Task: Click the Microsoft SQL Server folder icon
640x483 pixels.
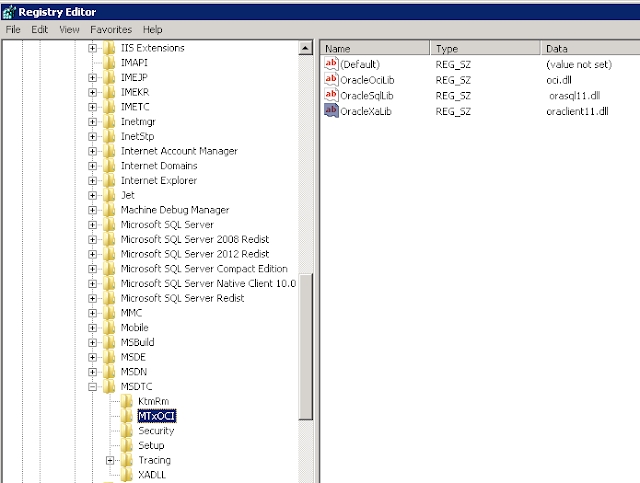Action: tap(109, 224)
